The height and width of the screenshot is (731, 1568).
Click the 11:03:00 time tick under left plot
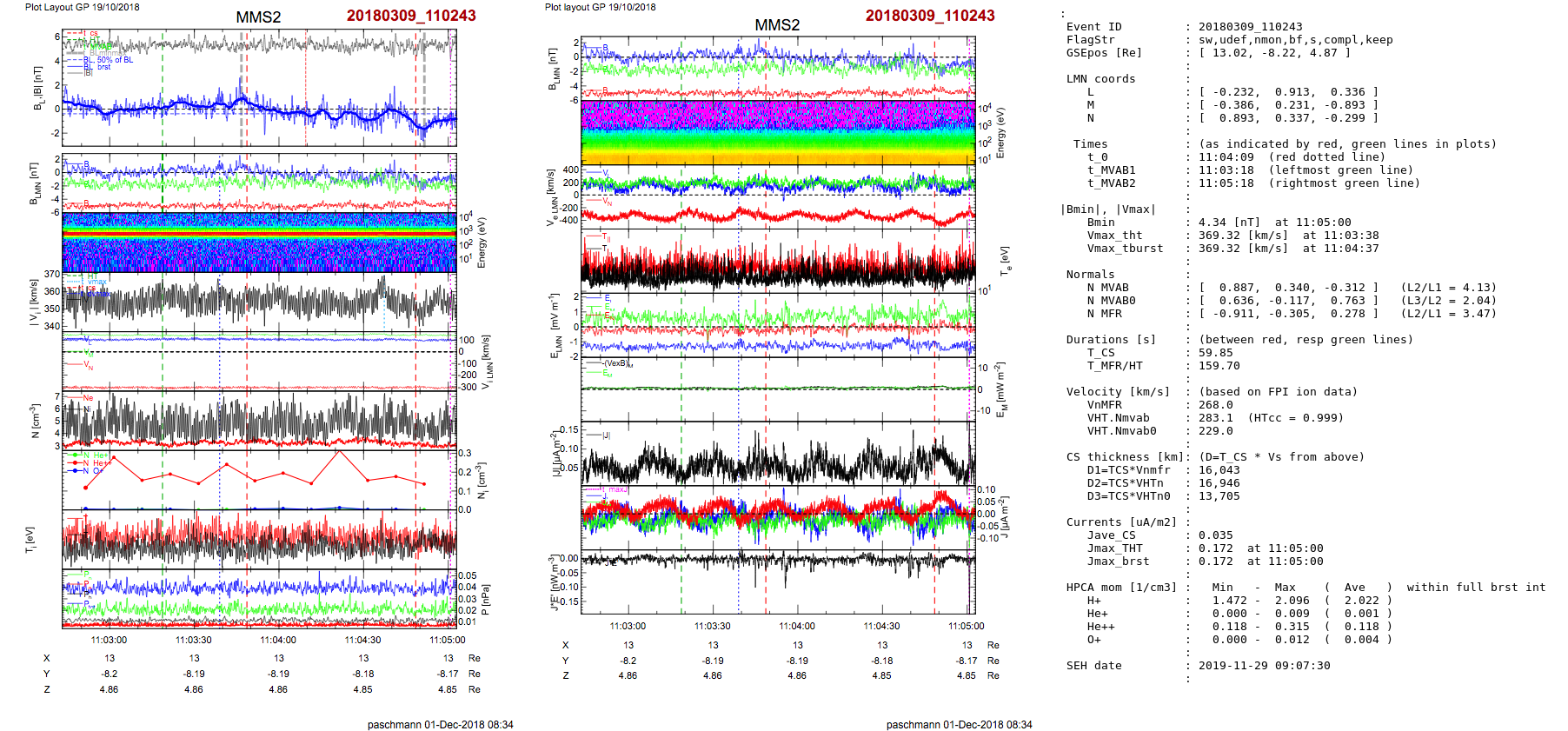[109, 640]
